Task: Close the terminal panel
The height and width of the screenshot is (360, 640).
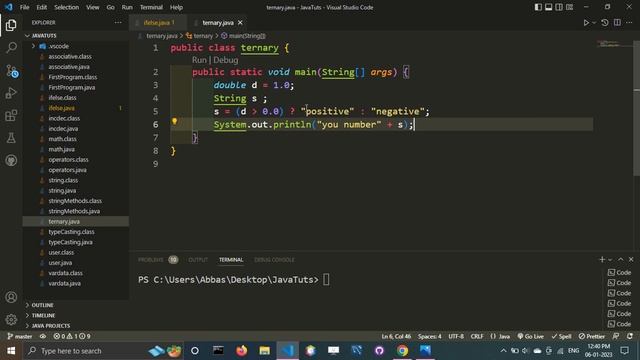Action: click(x=631, y=259)
